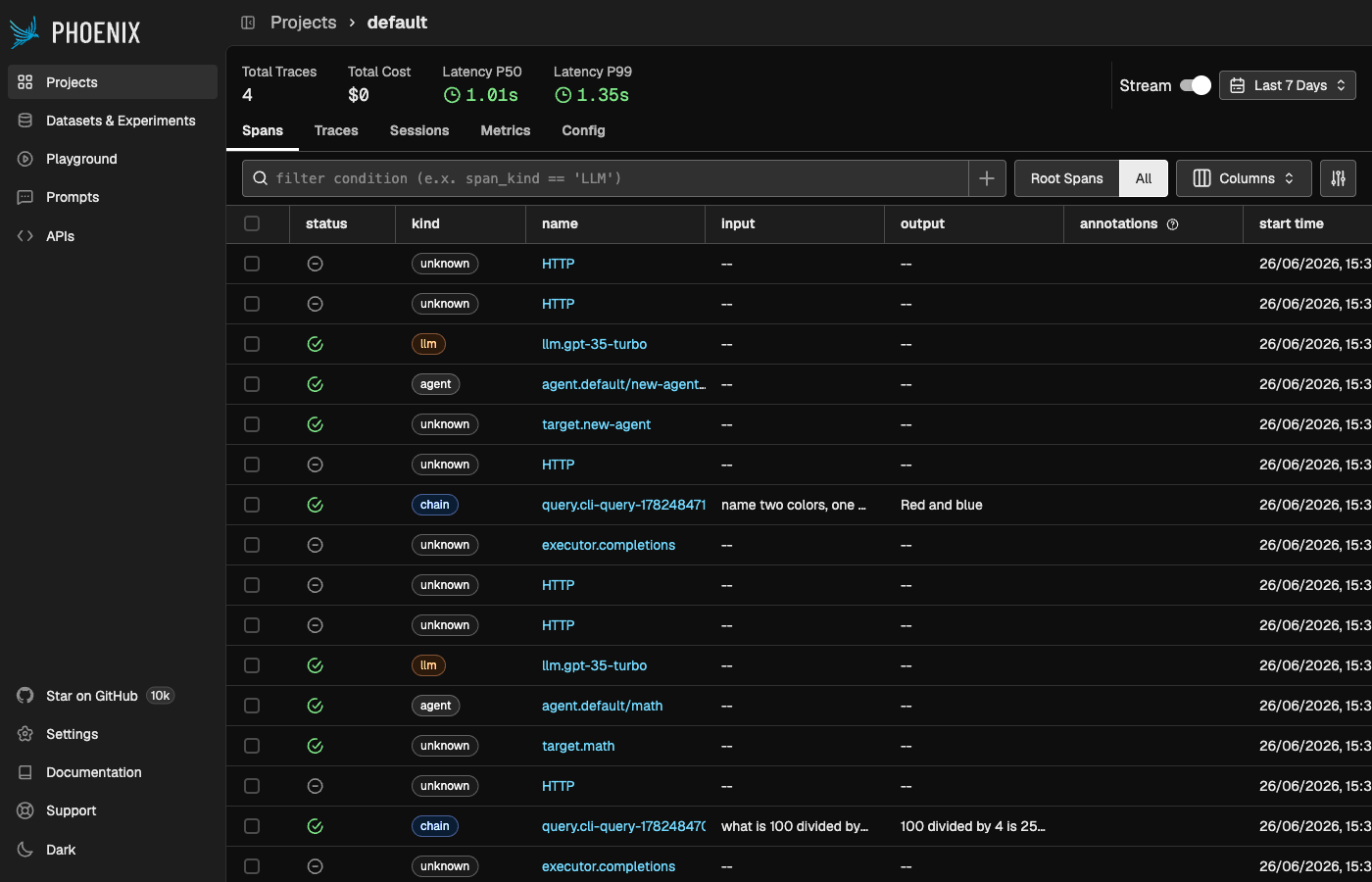Click the Latency P50 clock icon

tap(452, 95)
